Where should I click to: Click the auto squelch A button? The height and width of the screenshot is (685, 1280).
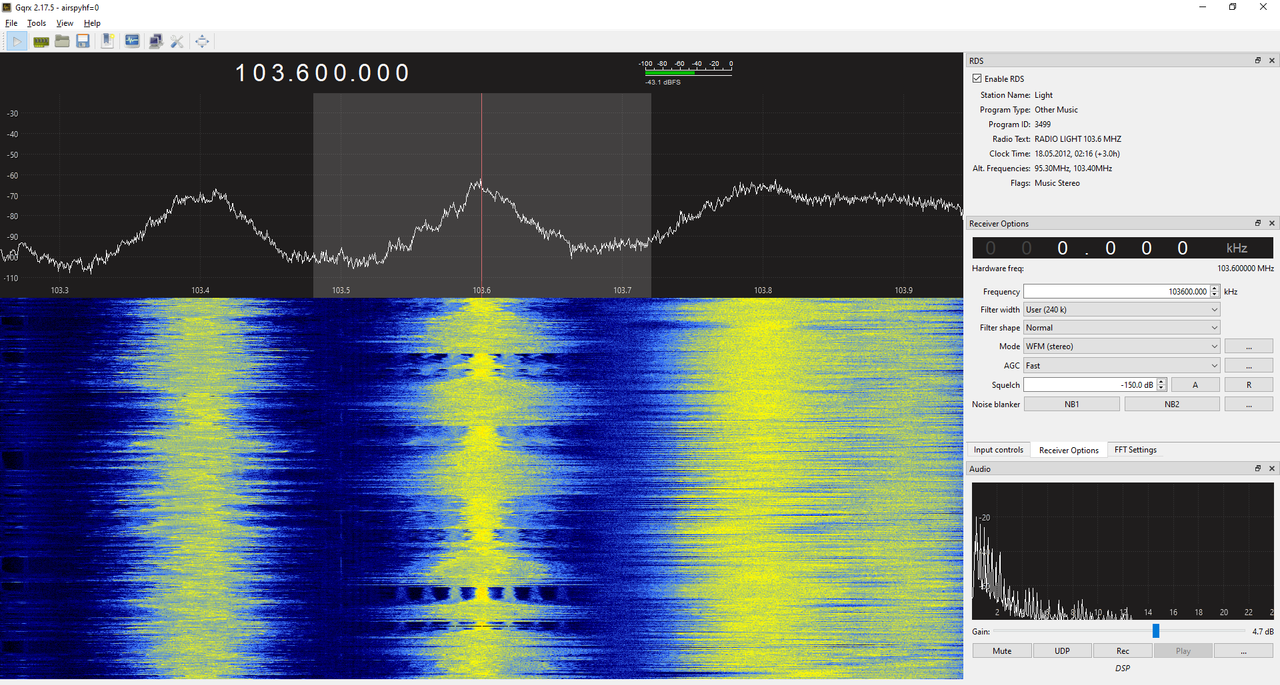pos(1195,384)
